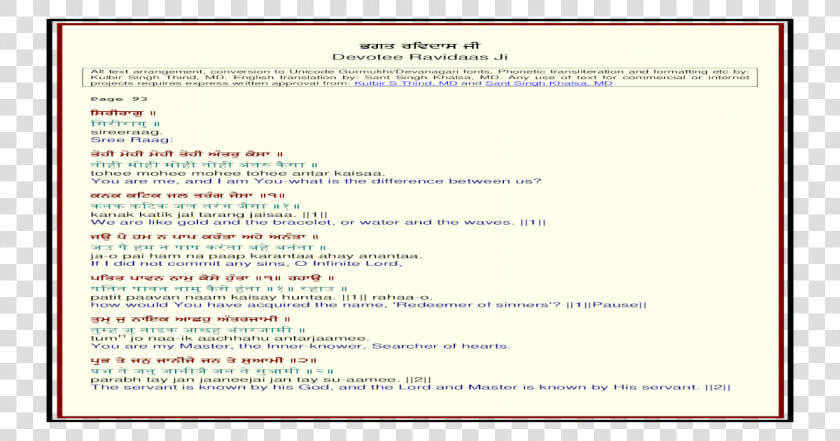
Task: Click line 'patit paavan naam kaisay huntaa'
Action: tap(214, 297)
